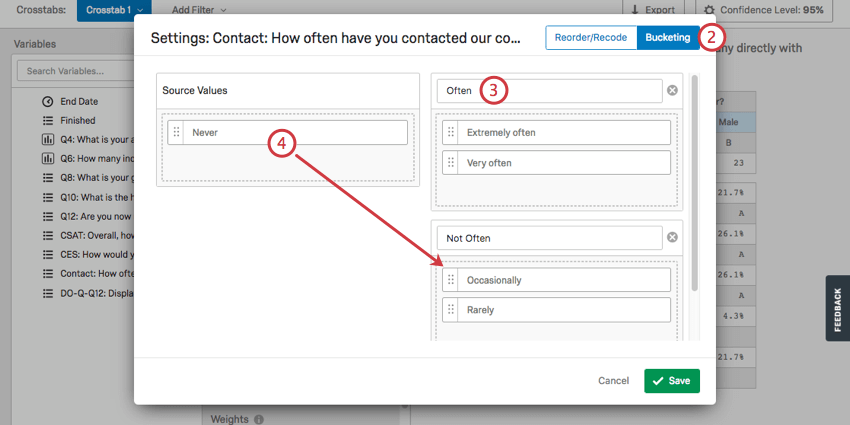Click drag handle beside Occasionally
Viewport: 850px width, 425px height.
[x=450, y=280]
